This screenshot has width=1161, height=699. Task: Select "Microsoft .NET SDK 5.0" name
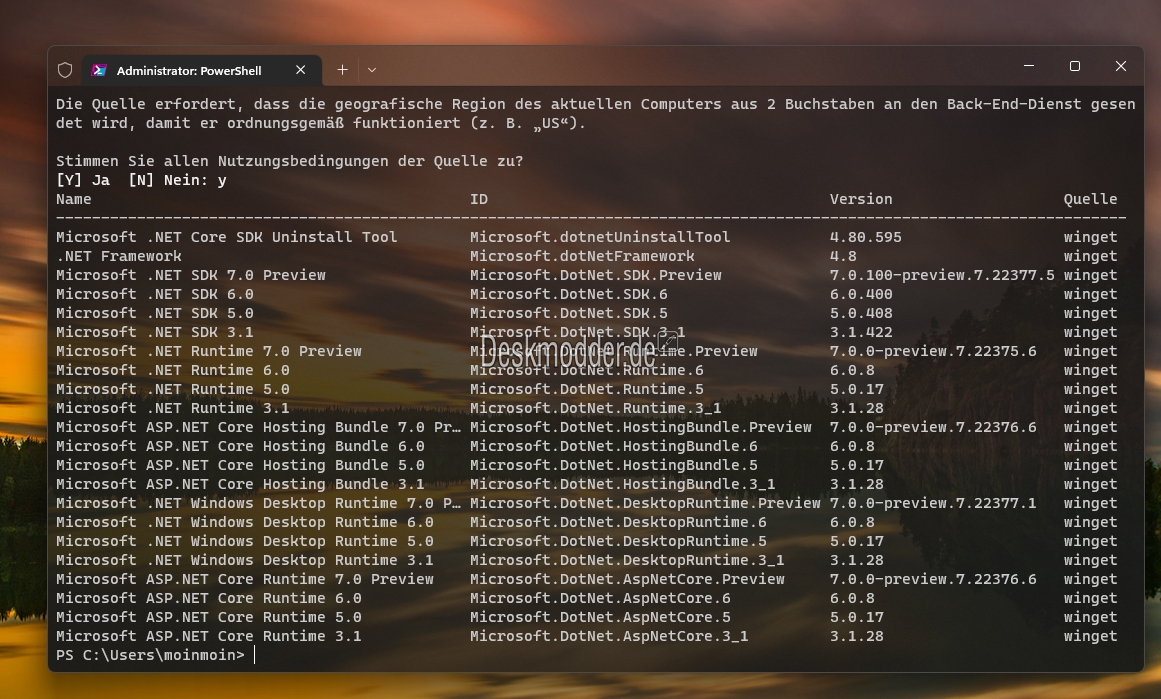pos(155,313)
